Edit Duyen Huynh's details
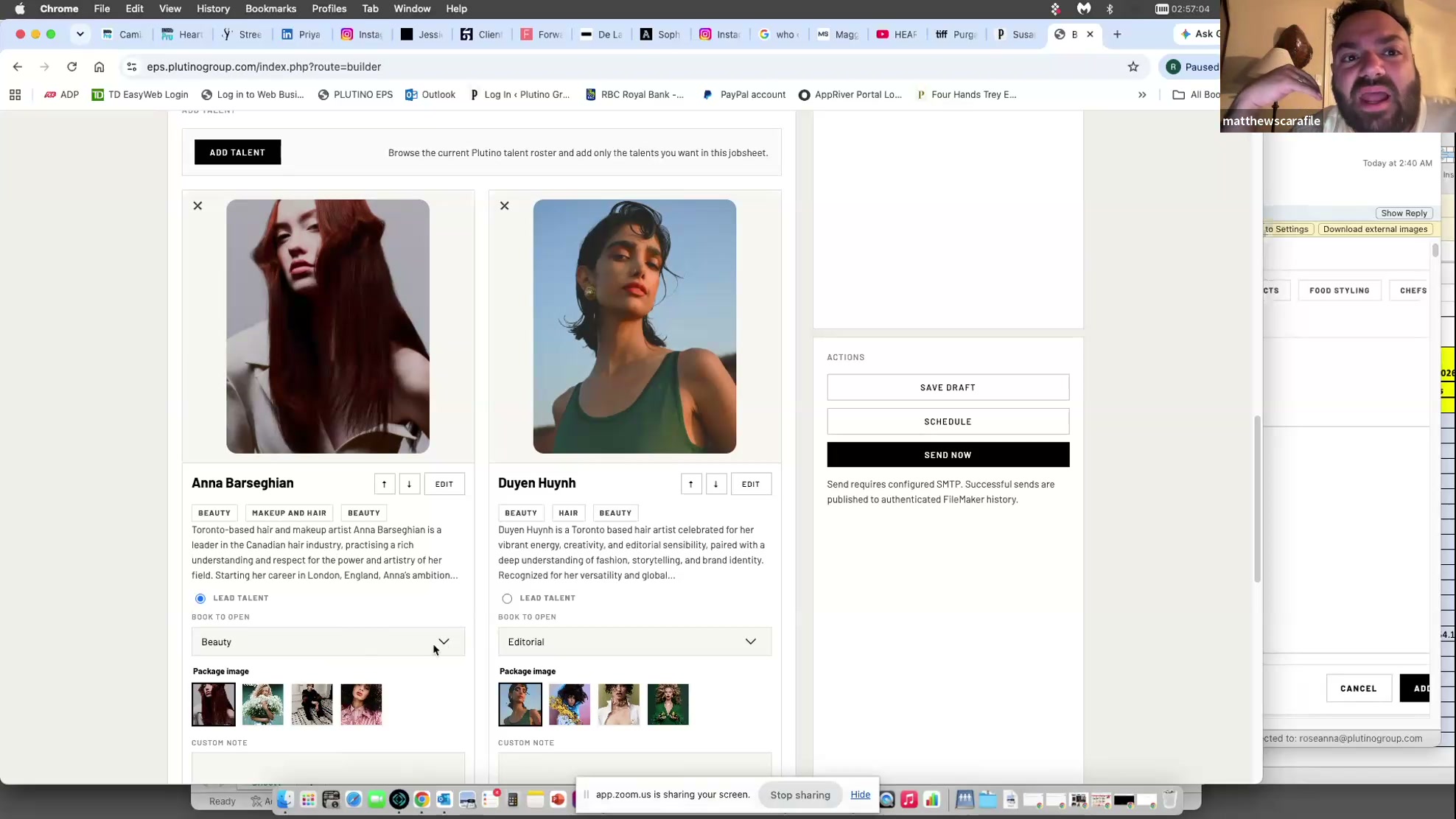1456x819 pixels. tap(751, 484)
